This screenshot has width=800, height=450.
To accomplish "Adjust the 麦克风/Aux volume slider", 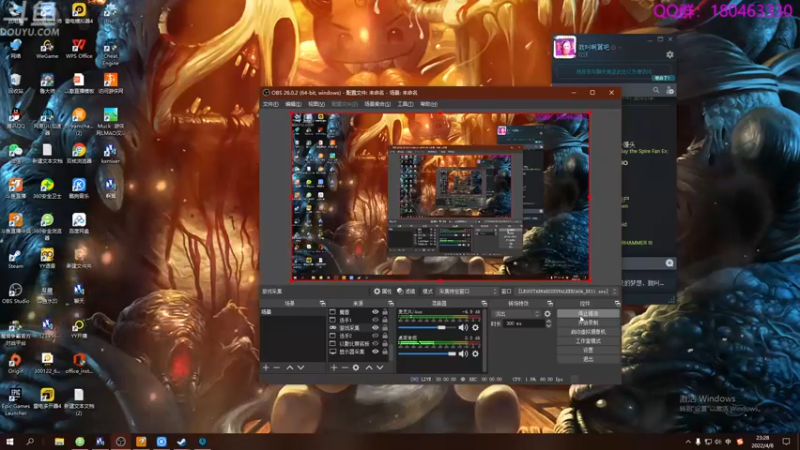I will pyautogui.click(x=427, y=328).
